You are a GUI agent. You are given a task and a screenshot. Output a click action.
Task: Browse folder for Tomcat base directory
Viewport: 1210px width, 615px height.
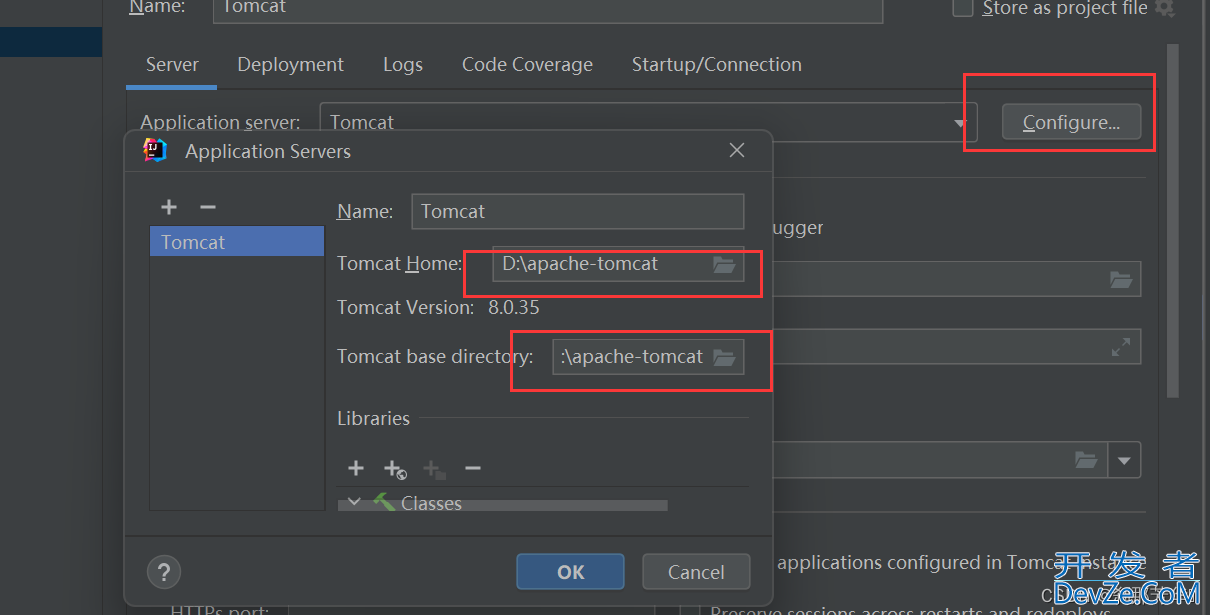tap(724, 357)
